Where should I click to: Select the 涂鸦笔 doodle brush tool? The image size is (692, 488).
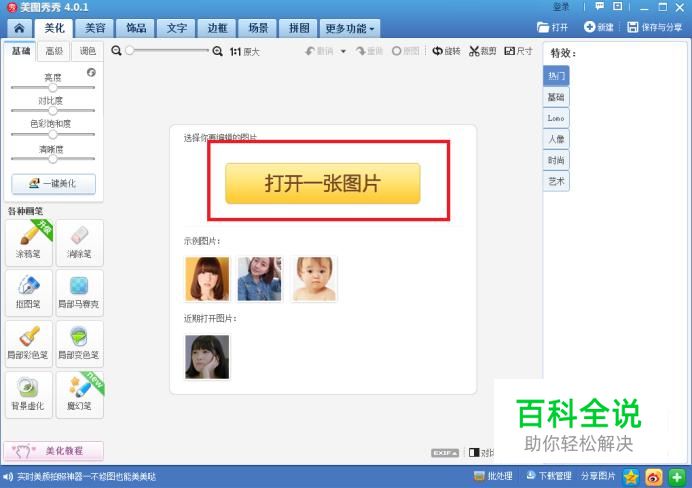pyautogui.click(x=29, y=243)
